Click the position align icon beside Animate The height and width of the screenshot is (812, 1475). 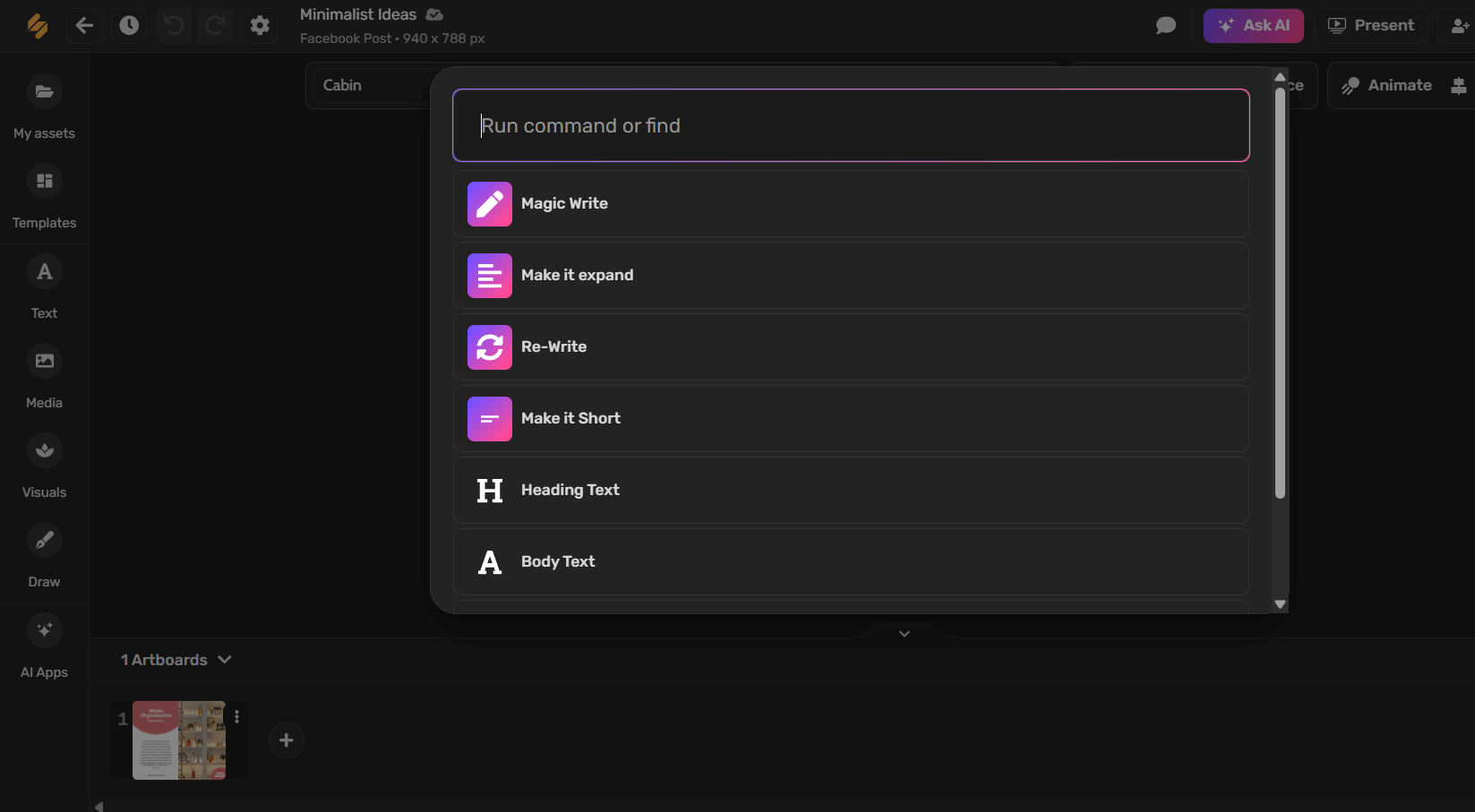tap(1459, 86)
